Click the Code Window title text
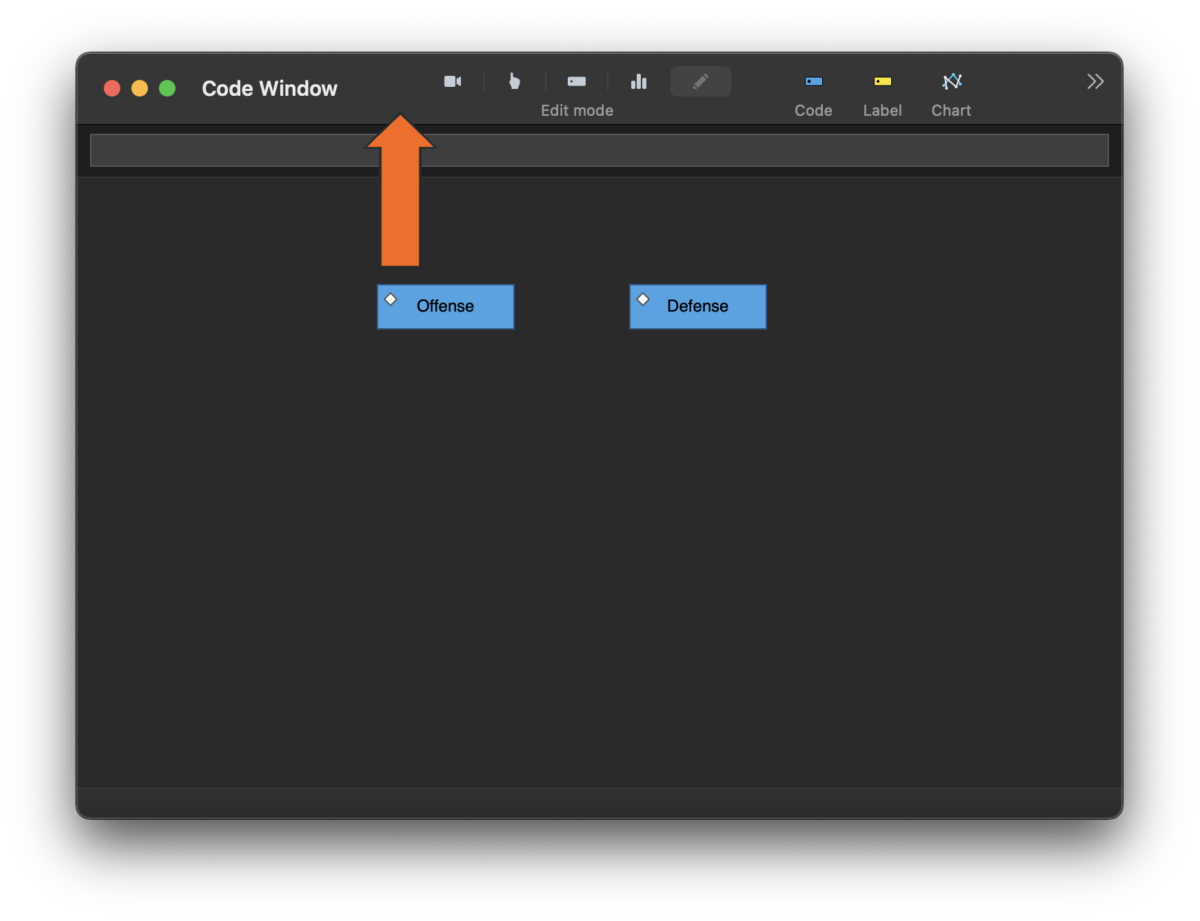1200x921 pixels. tap(269, 88)
